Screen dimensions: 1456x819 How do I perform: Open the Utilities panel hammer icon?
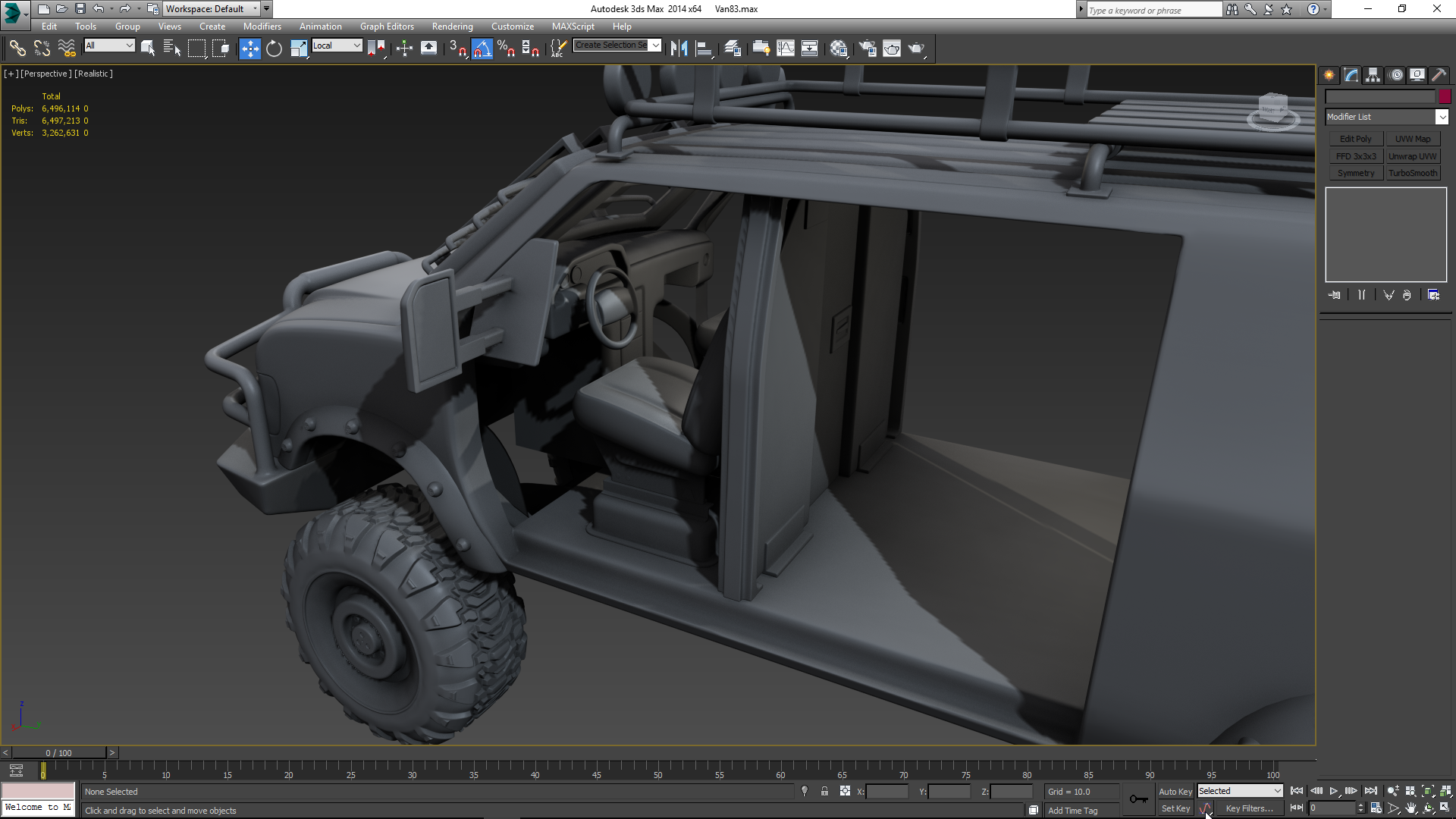pyautogui.click(x=1439, y=75)
